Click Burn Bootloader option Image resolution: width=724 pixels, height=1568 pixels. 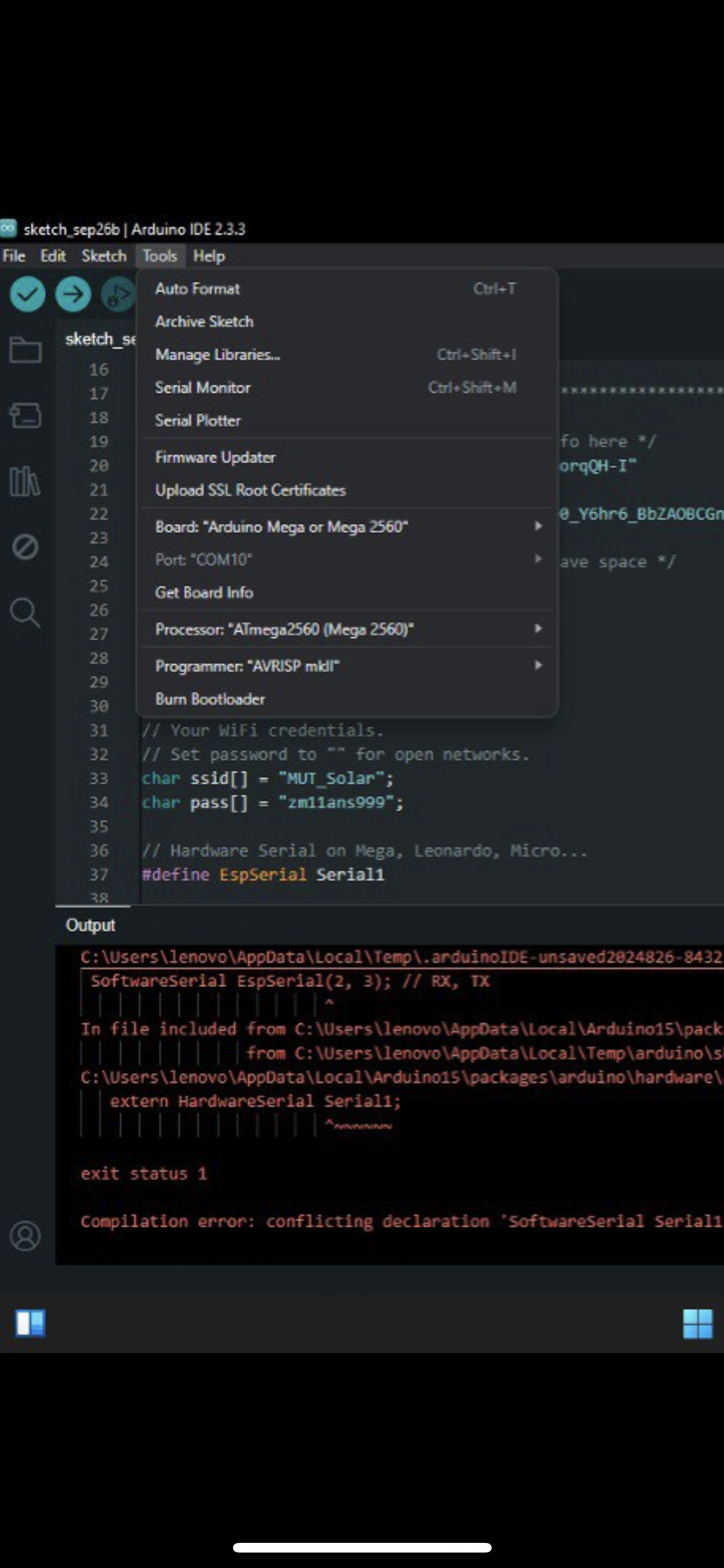pos(210,699)
